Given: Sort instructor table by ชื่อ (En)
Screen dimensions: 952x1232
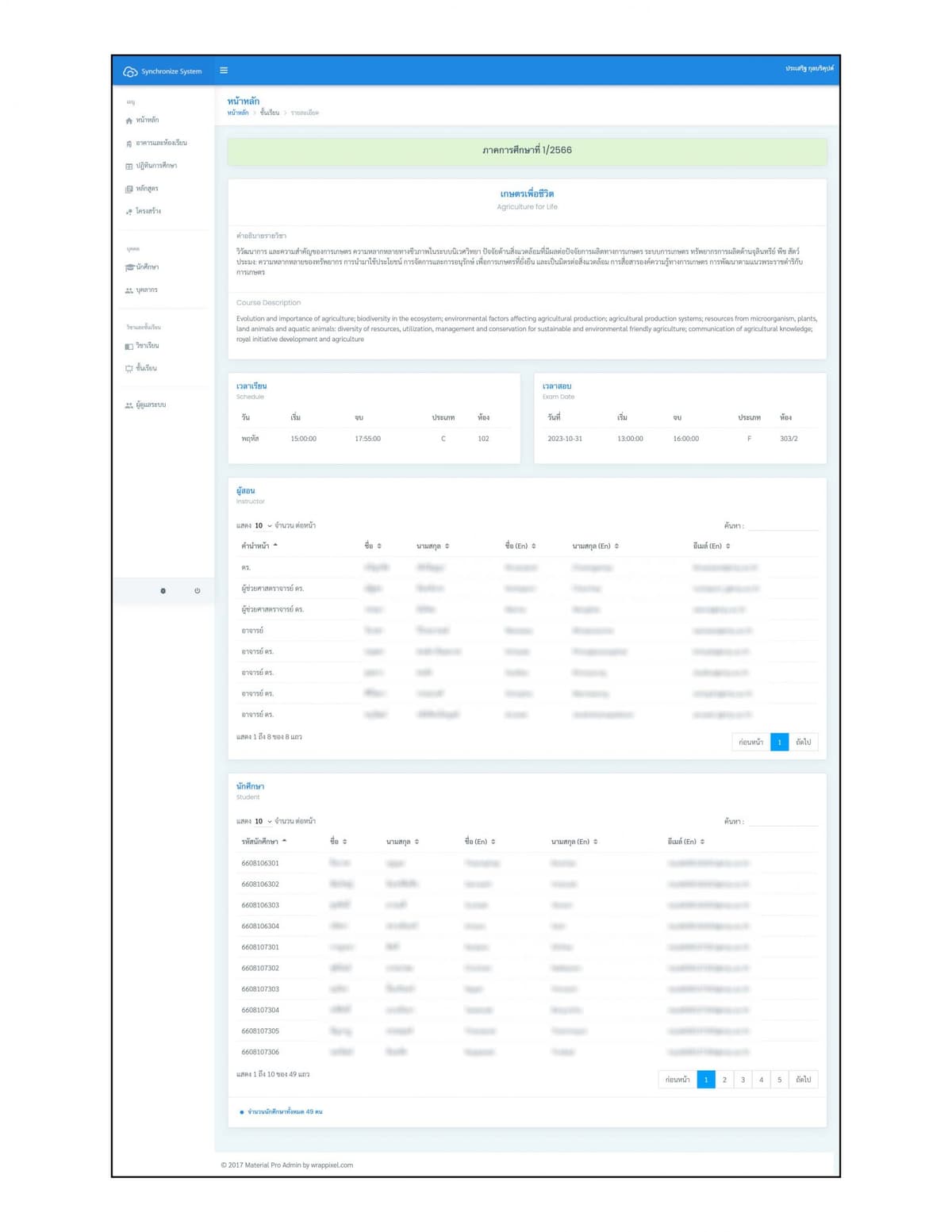Looking at the screenshot, I should point(520,546).
